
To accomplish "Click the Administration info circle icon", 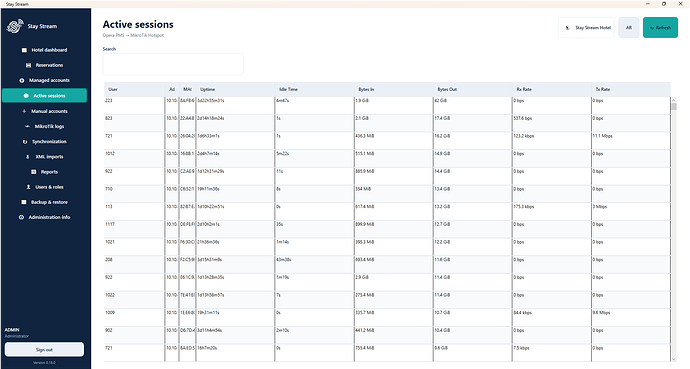I will pos(21,217).
